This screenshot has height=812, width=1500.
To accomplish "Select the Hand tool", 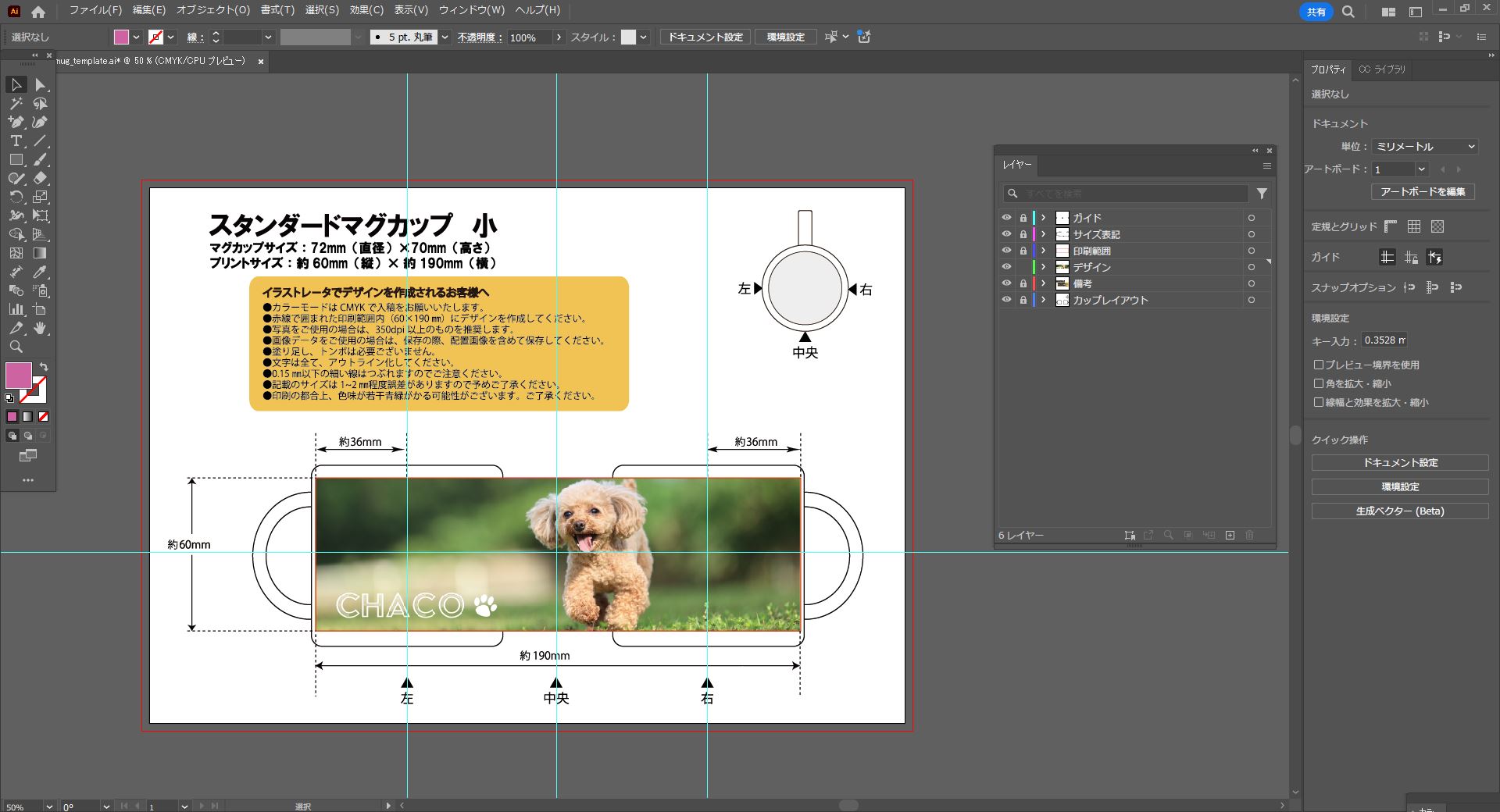I will pos(41,328).
